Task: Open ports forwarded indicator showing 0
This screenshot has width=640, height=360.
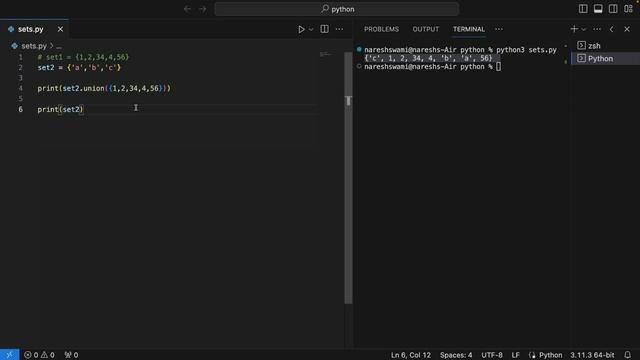Action: (x=71, y=355)
